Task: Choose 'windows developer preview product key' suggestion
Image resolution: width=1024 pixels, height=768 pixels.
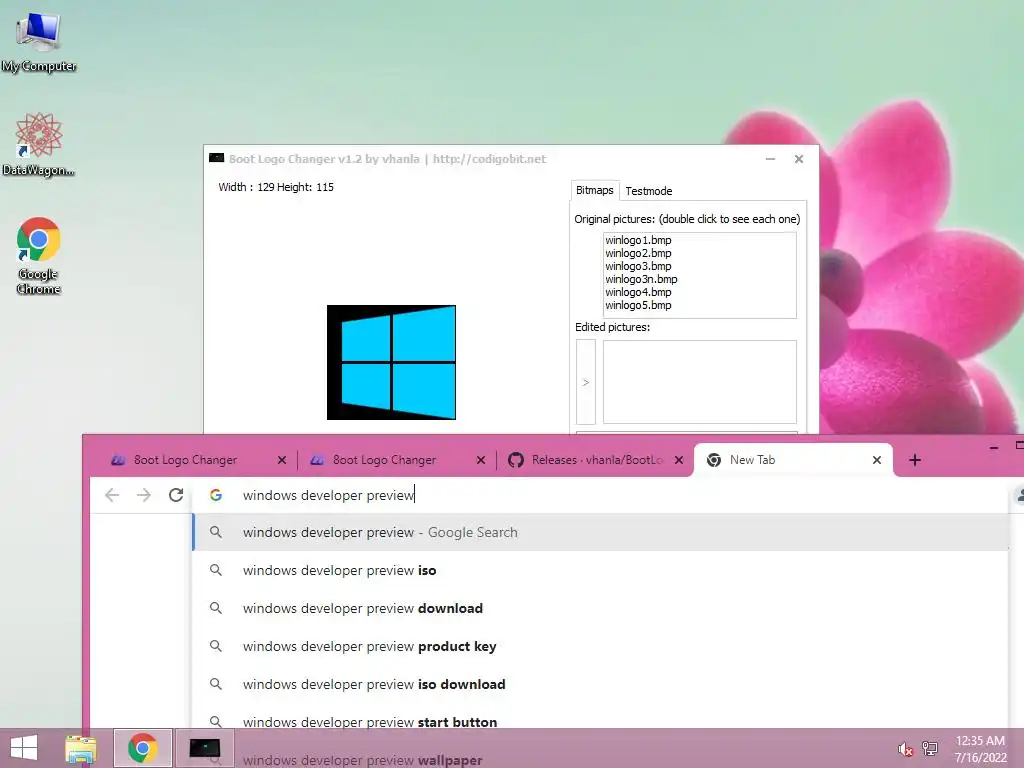Action: (x=601, y=646)
